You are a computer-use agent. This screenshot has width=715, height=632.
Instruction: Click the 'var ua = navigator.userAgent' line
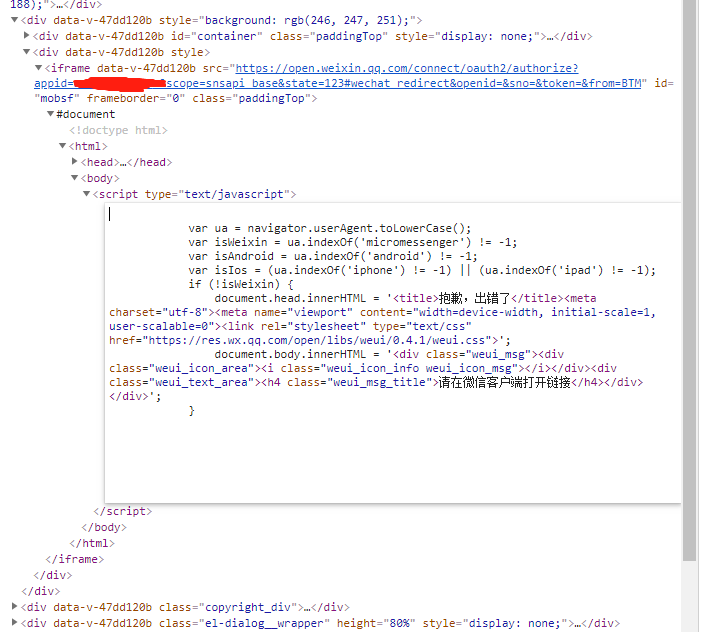click(x=330, y=228)
